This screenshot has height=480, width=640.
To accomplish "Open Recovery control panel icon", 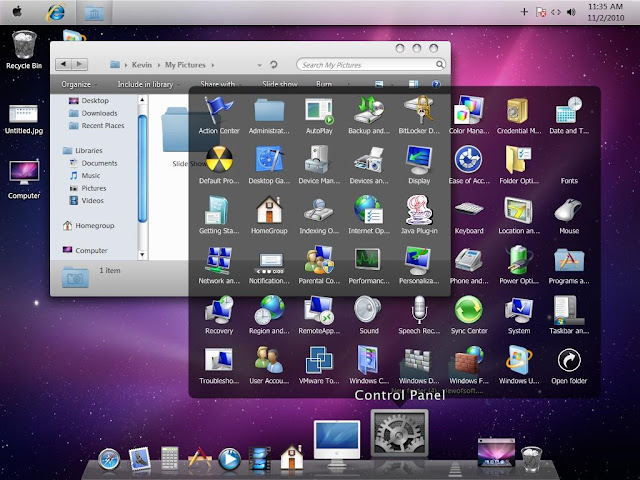I will 219,310.
